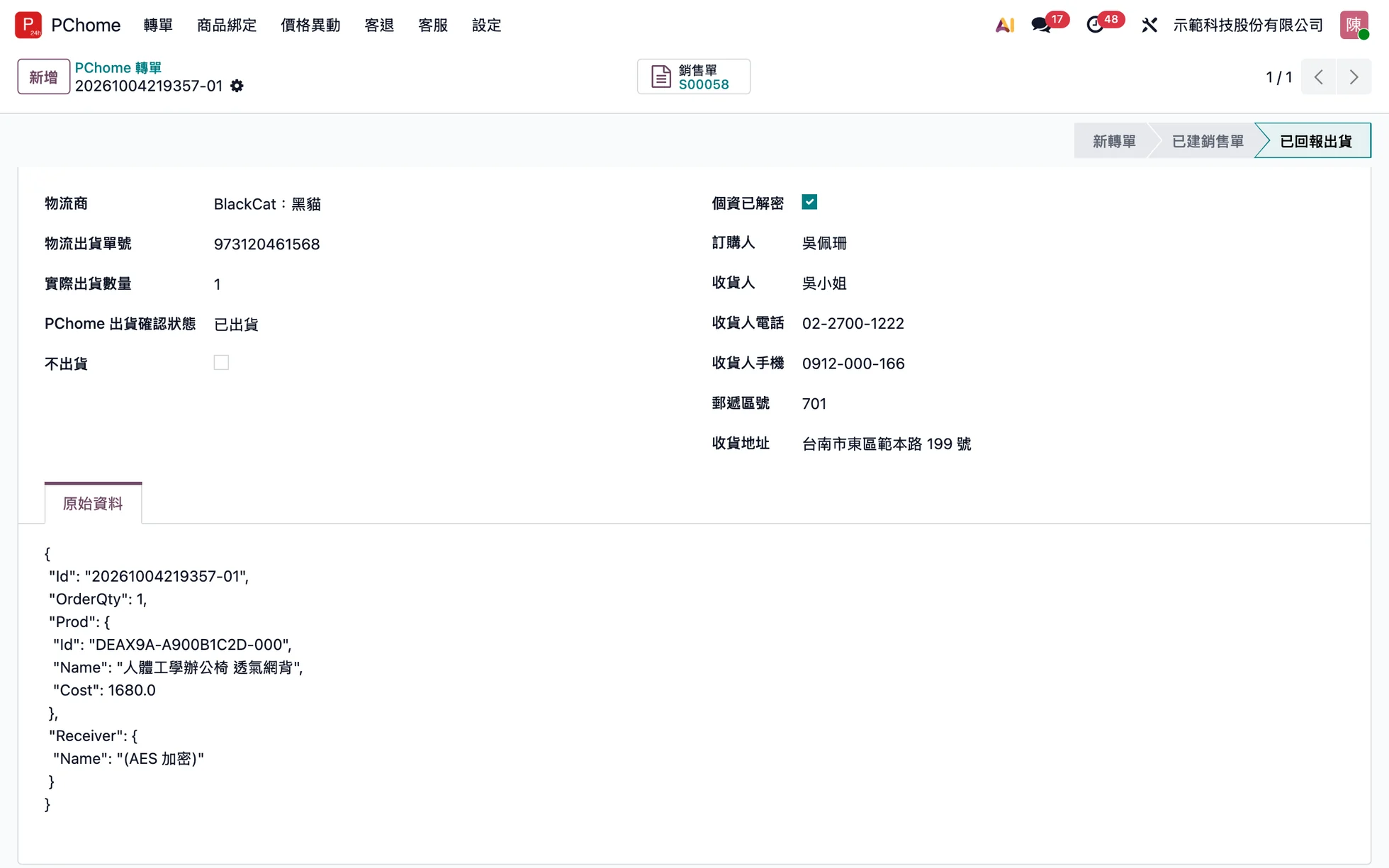Click phone number 02-2700-1222
This screenshot has height=868, width=1389.
coord(853,323)
